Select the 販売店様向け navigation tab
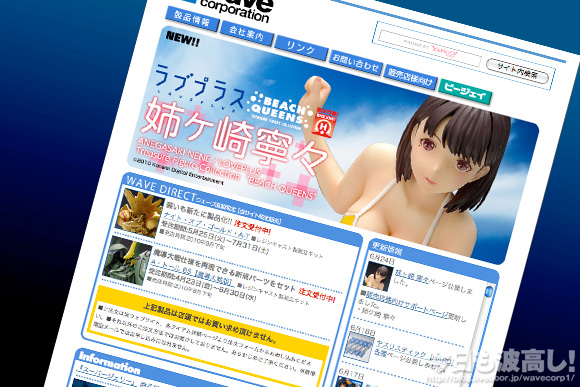This screenshot has width=580, height=387. [410, 77]
